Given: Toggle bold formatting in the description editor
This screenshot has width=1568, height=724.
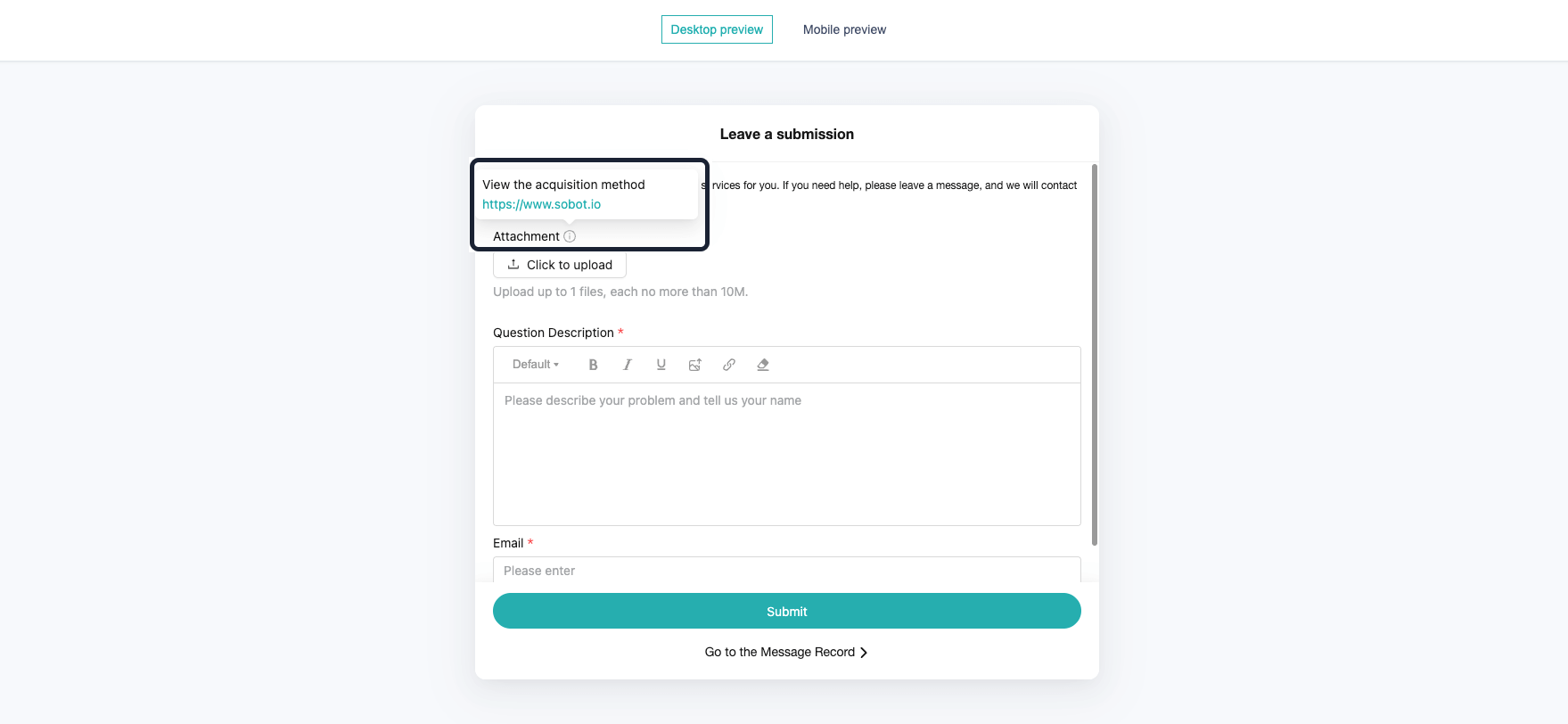Looking at the screenshot, I should pos(593,365).
